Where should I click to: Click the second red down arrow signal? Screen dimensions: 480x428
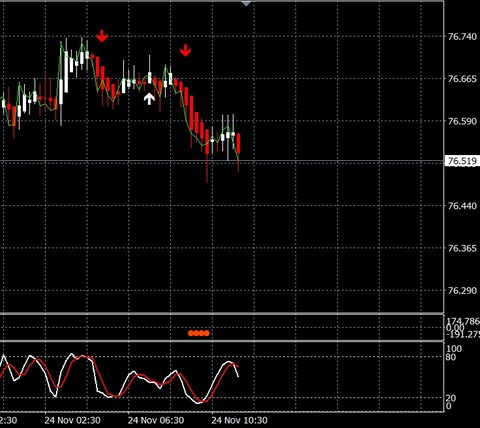[x=185, y=51]
